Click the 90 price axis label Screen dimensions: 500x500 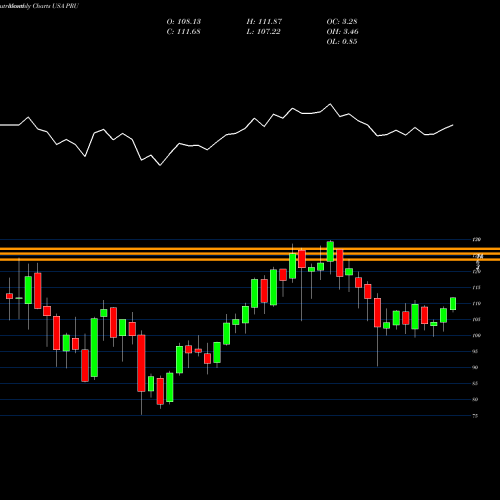475,367
